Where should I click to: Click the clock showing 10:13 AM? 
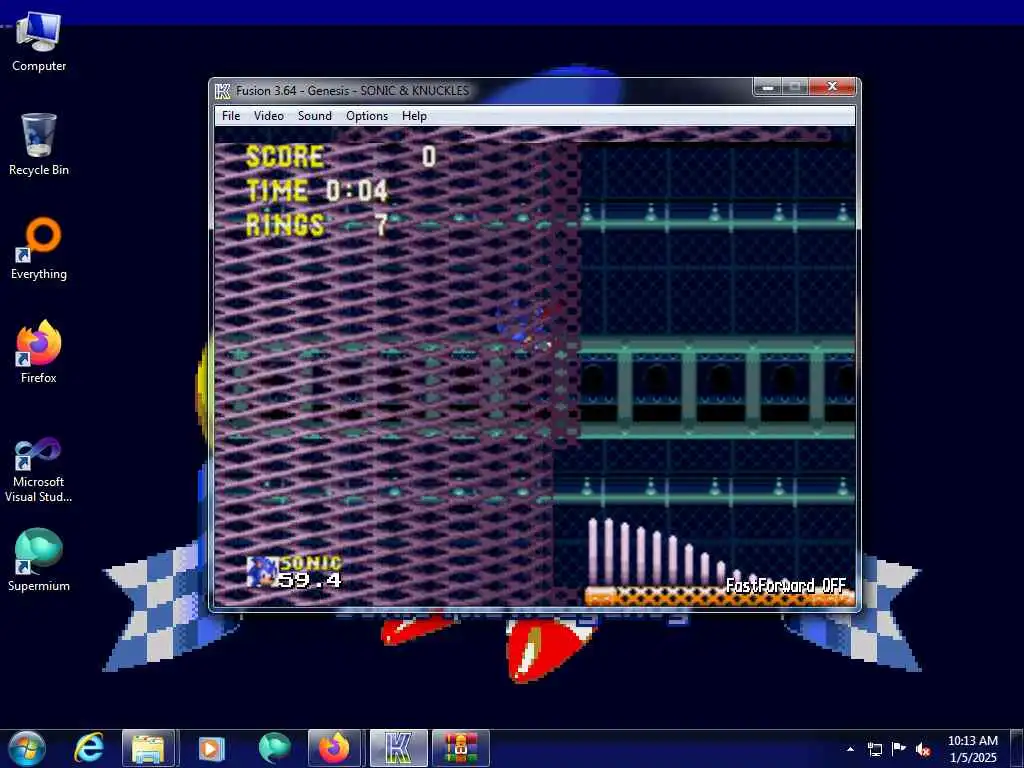pos(972,749)
